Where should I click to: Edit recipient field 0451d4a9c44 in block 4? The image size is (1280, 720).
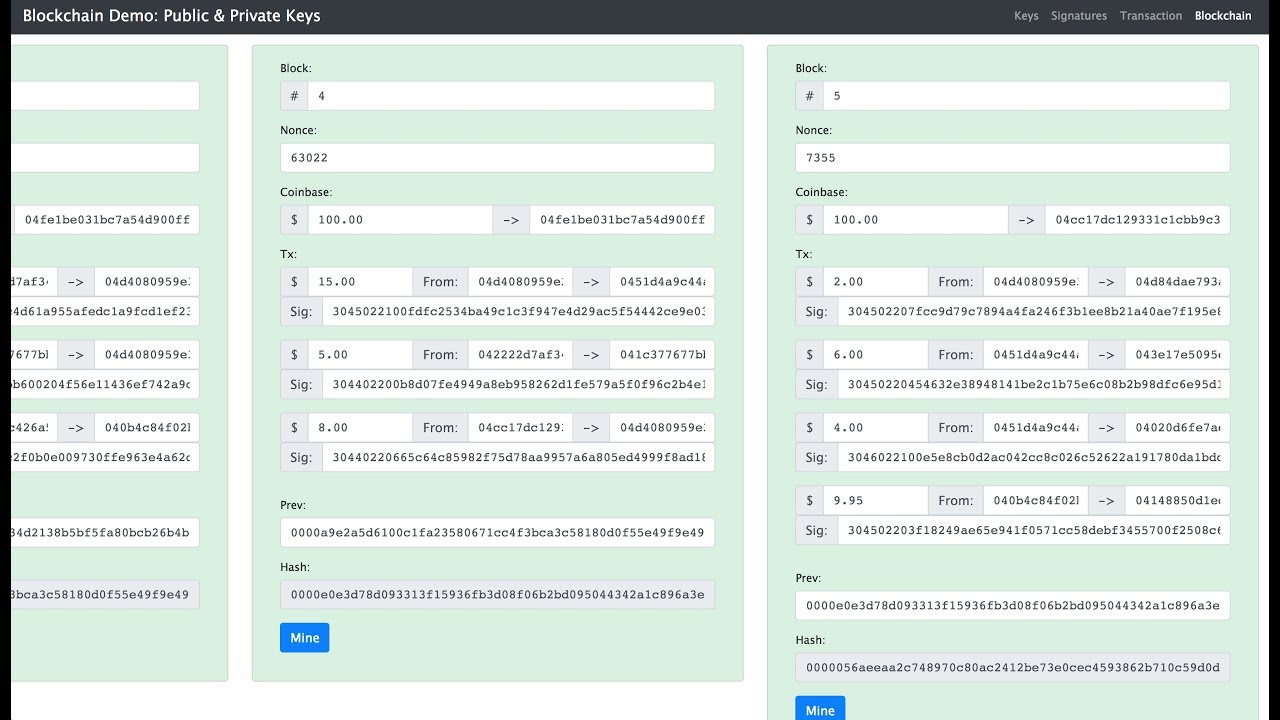(x=662, y=282)
